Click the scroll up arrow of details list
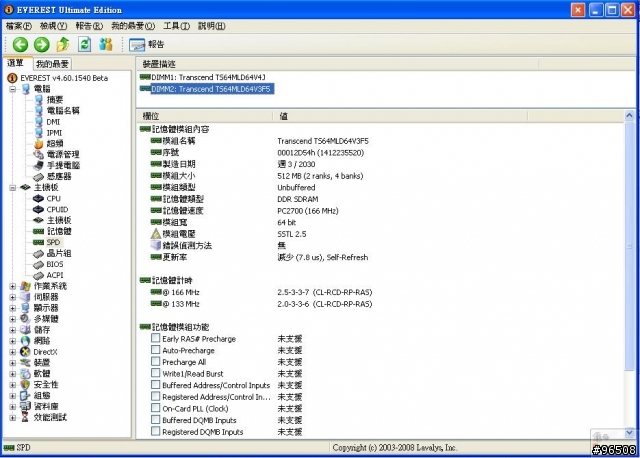 click(x=629, y=116)
